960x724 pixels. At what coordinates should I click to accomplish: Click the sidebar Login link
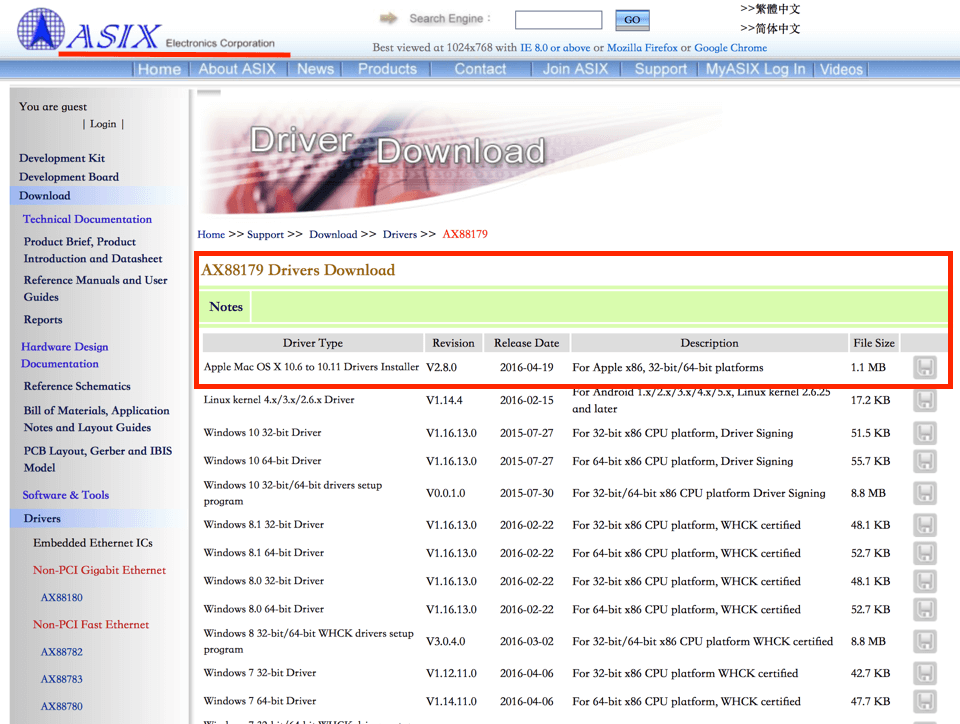tap(103, 124)
